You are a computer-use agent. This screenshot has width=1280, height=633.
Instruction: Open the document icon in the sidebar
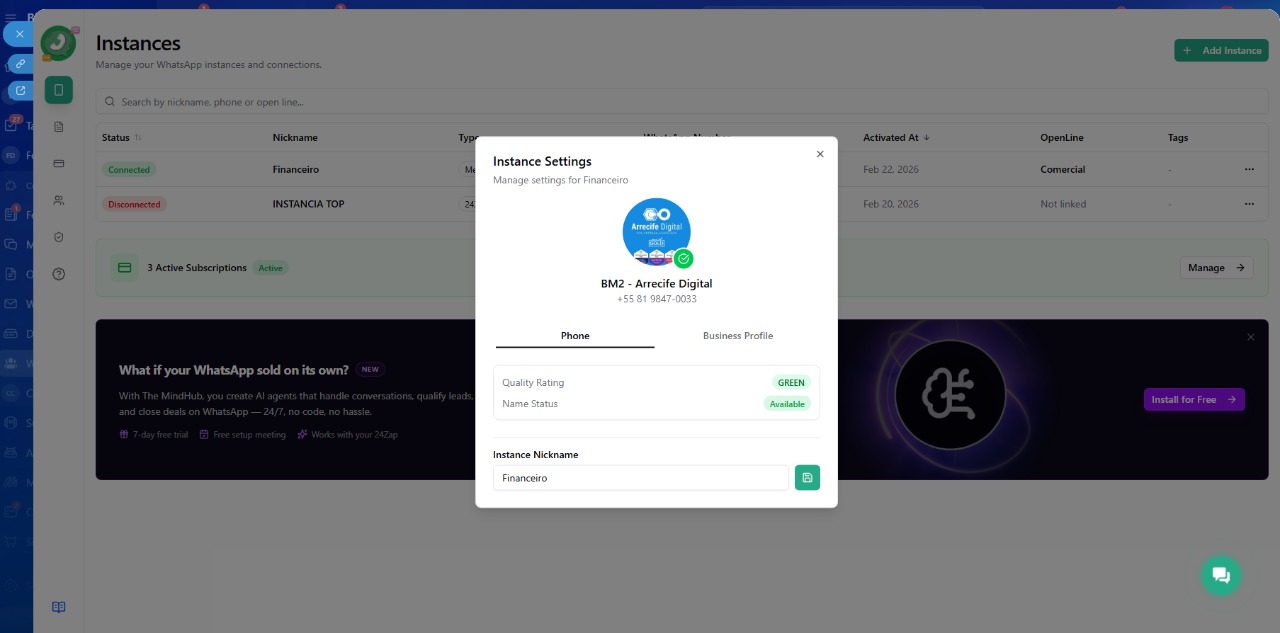[59, 127]
